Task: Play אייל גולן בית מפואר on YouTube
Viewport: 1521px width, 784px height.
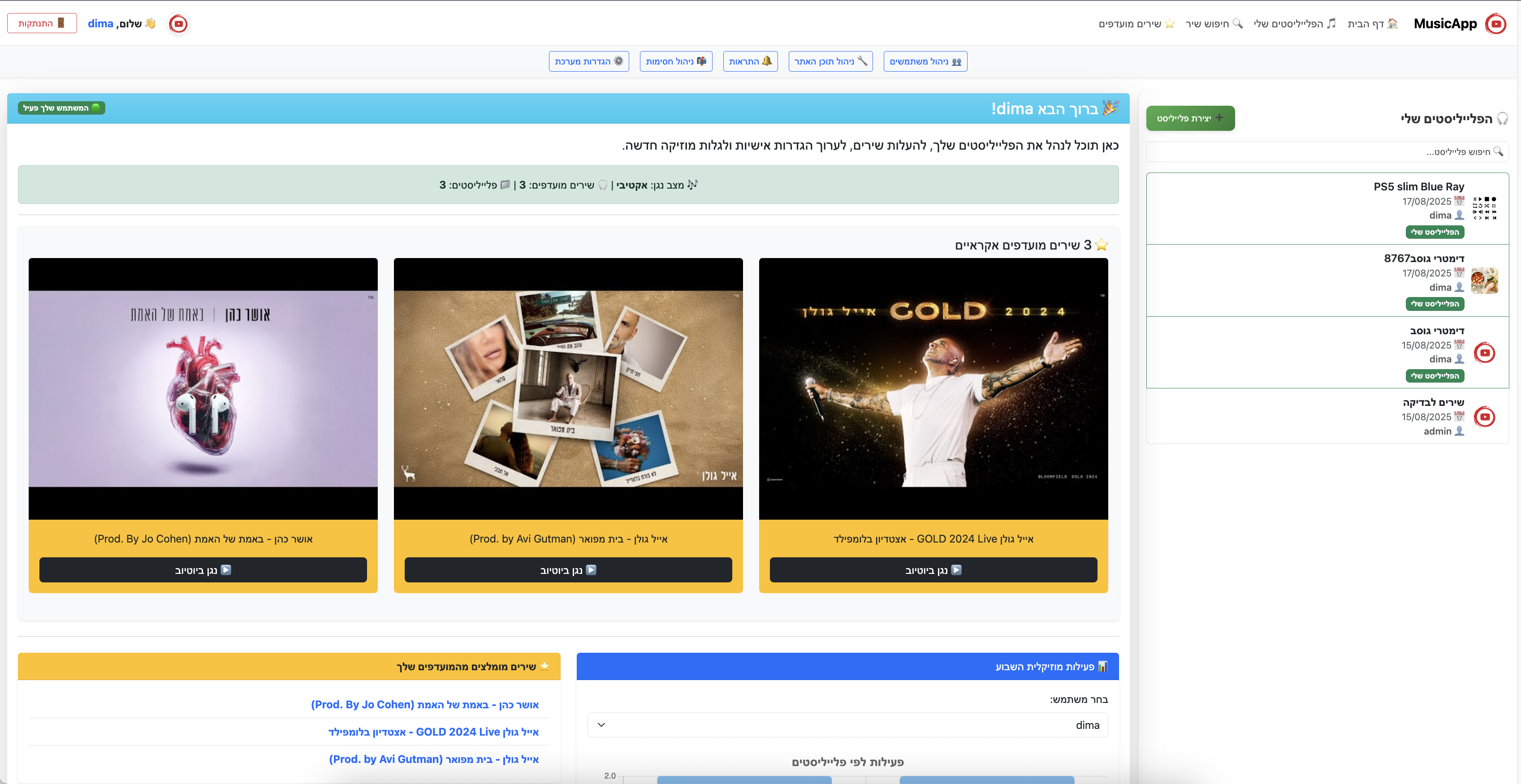Action: [x=568, y=570]
